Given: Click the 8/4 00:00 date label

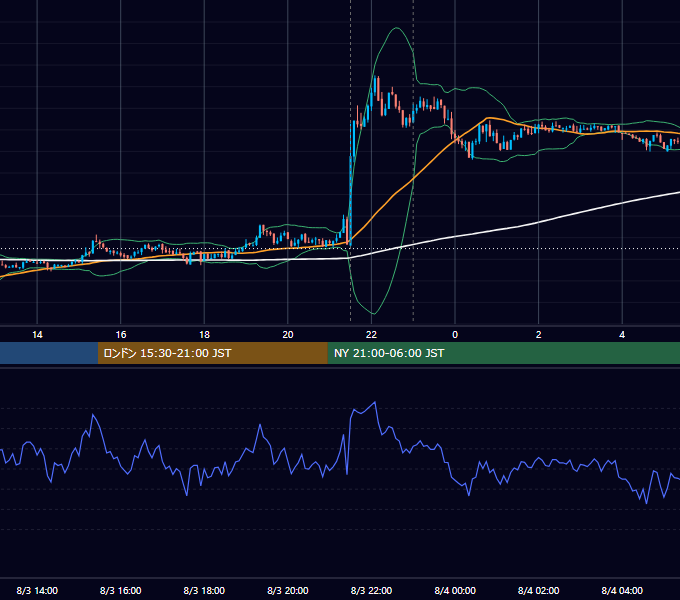Looking at the screenshot, I should point(455,590).
